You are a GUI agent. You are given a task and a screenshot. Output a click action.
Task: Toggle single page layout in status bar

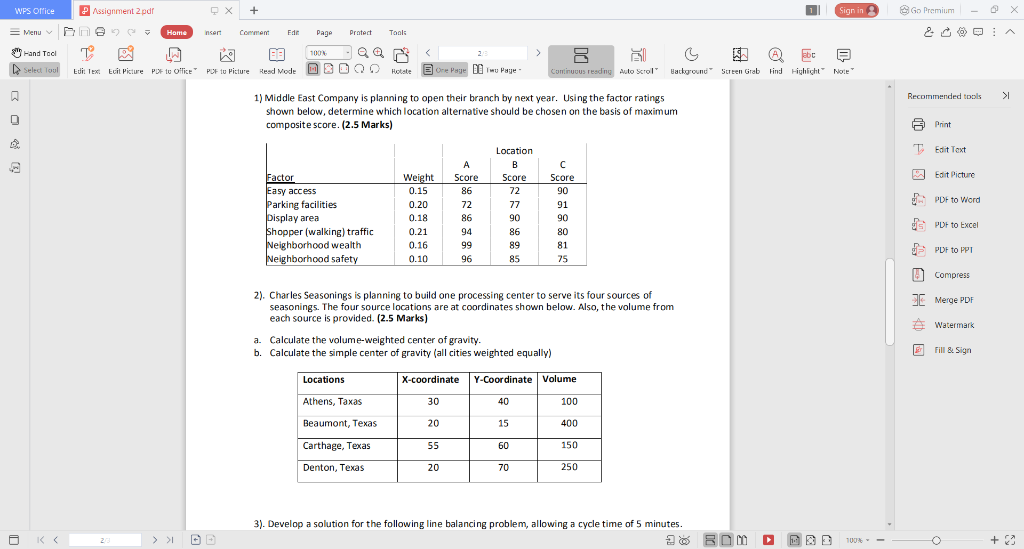point(726,540)
